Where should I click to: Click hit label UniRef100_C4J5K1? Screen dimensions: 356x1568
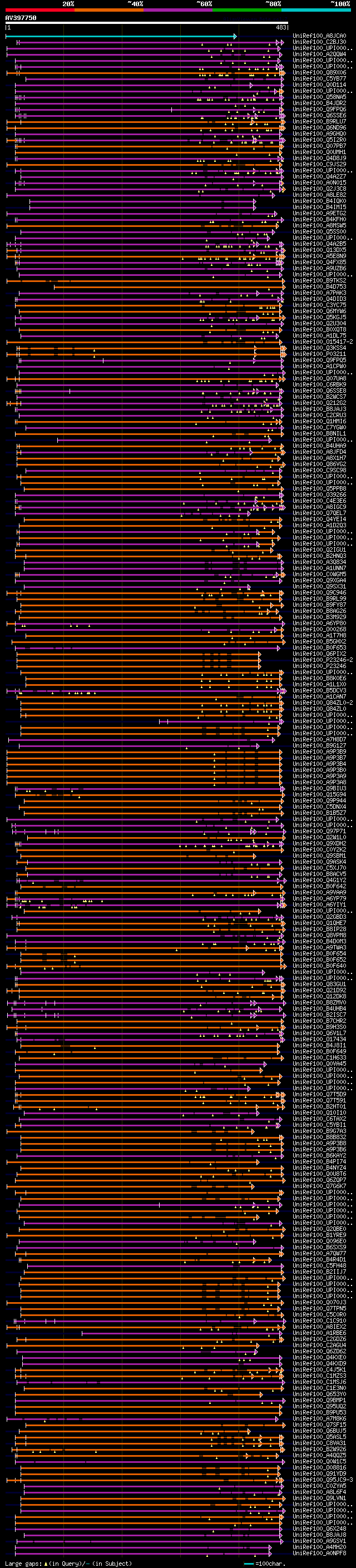coord(319,1369)
